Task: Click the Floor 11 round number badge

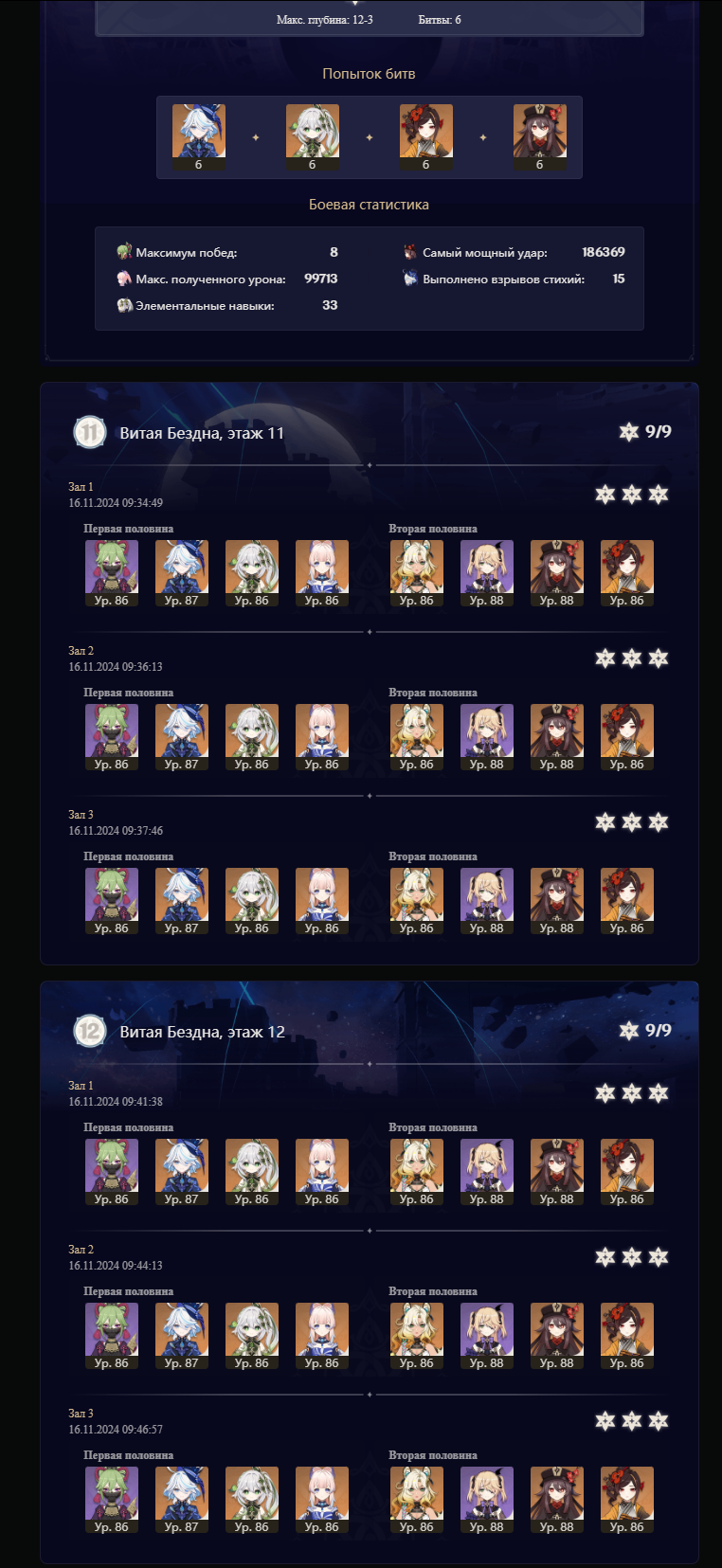Action: pos(89,433)
